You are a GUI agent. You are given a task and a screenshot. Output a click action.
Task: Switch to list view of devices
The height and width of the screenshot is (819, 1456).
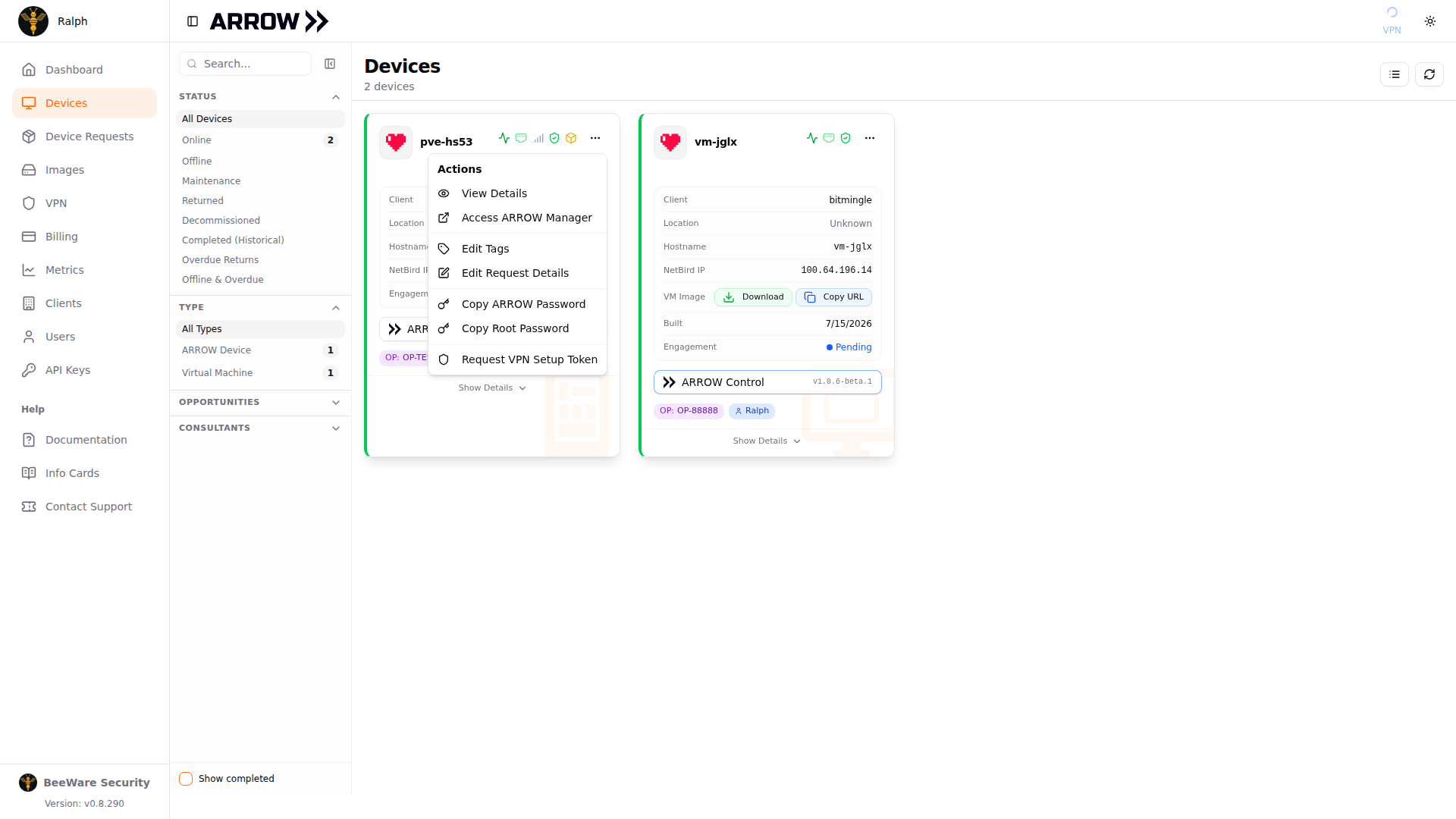click(x=1394, y=74)
